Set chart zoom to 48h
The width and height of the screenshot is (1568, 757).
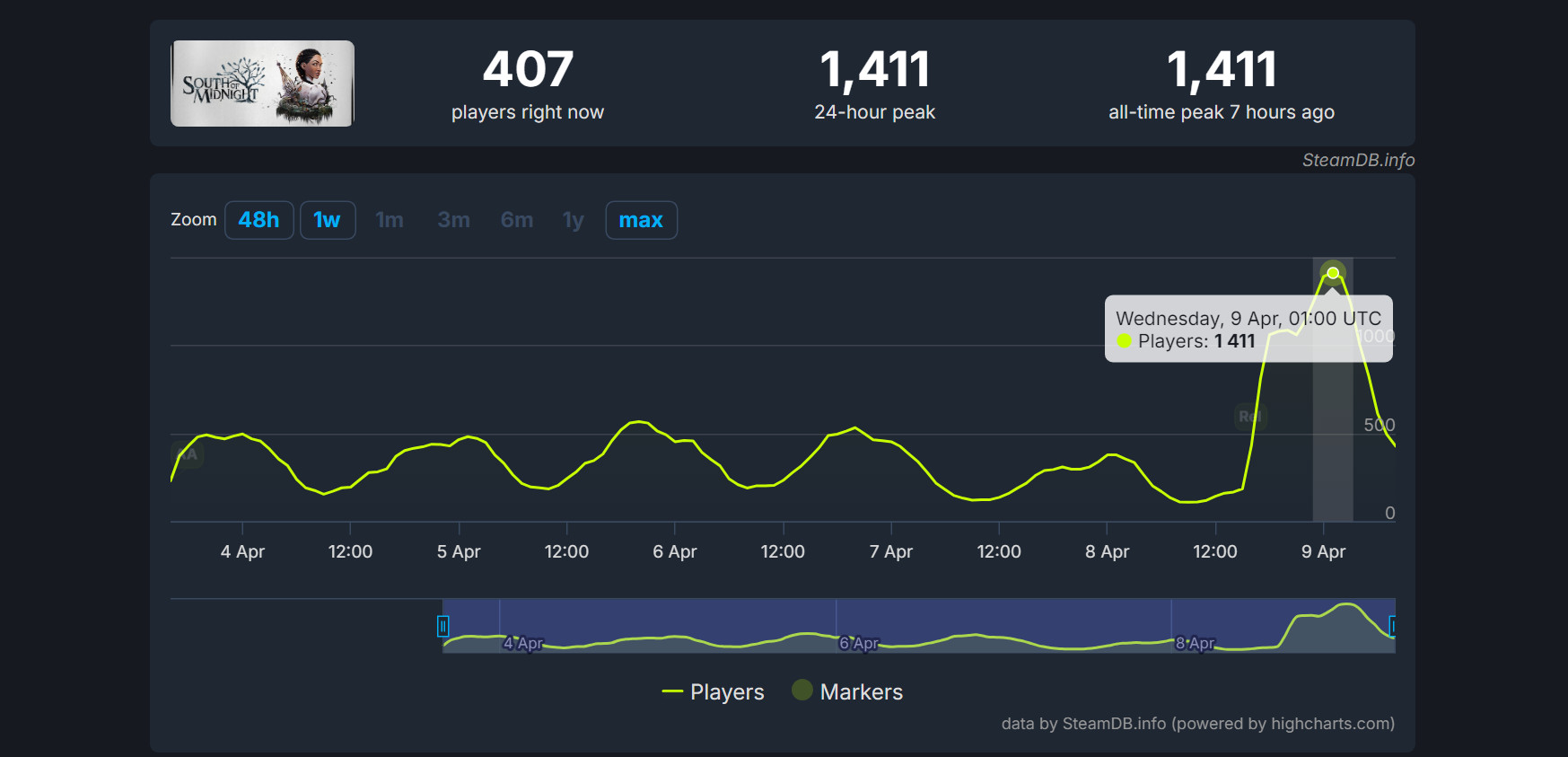coord(258,220)
